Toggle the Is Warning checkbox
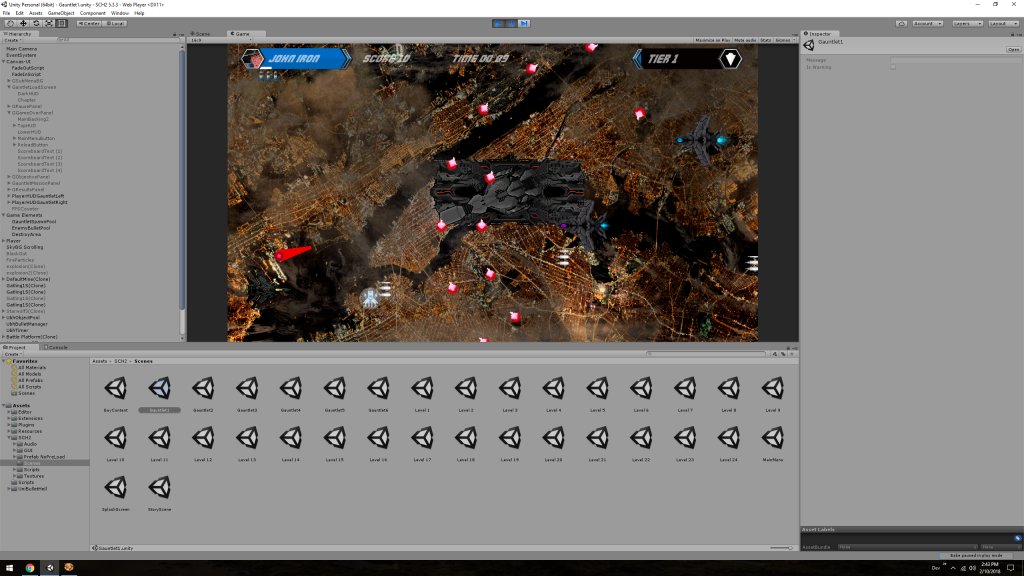 coord(893,67)
